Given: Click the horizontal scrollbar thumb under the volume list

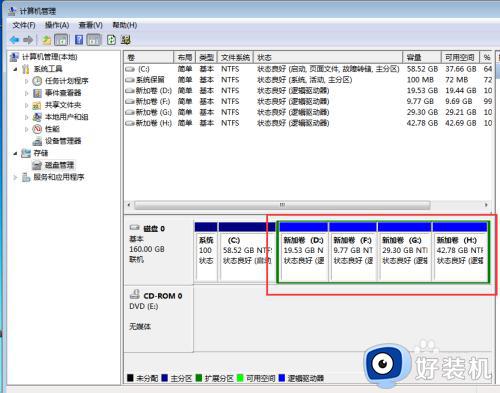Looking at the screenshot, I should pos(282,205).
